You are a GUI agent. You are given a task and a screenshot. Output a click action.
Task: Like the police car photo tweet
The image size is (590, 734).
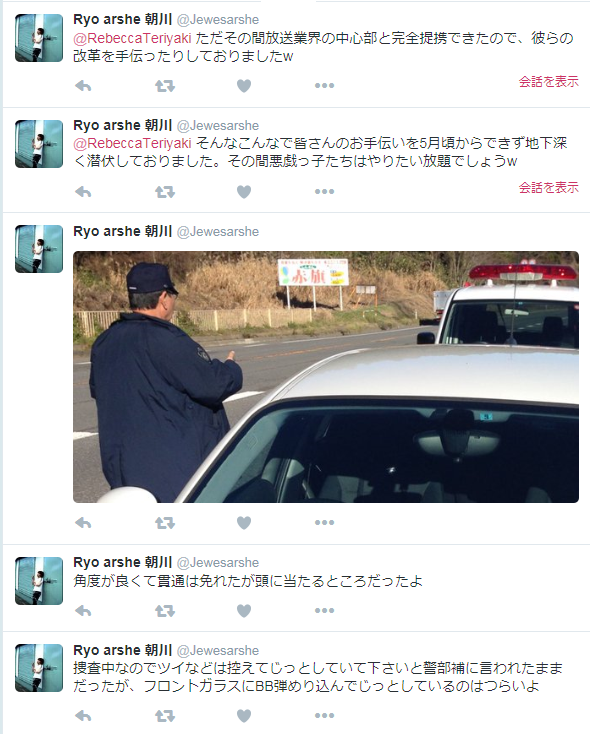click(244, 522)
